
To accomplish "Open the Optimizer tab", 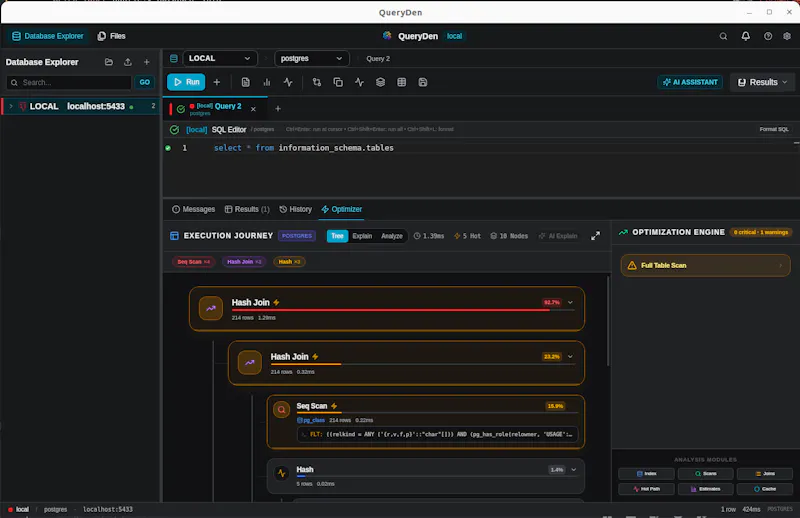I will [342, 209].
